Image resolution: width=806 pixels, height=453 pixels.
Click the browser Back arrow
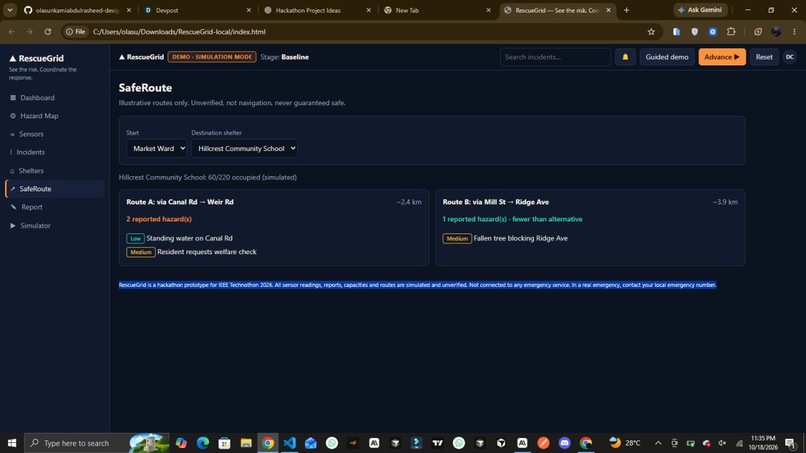pos(12,32)
